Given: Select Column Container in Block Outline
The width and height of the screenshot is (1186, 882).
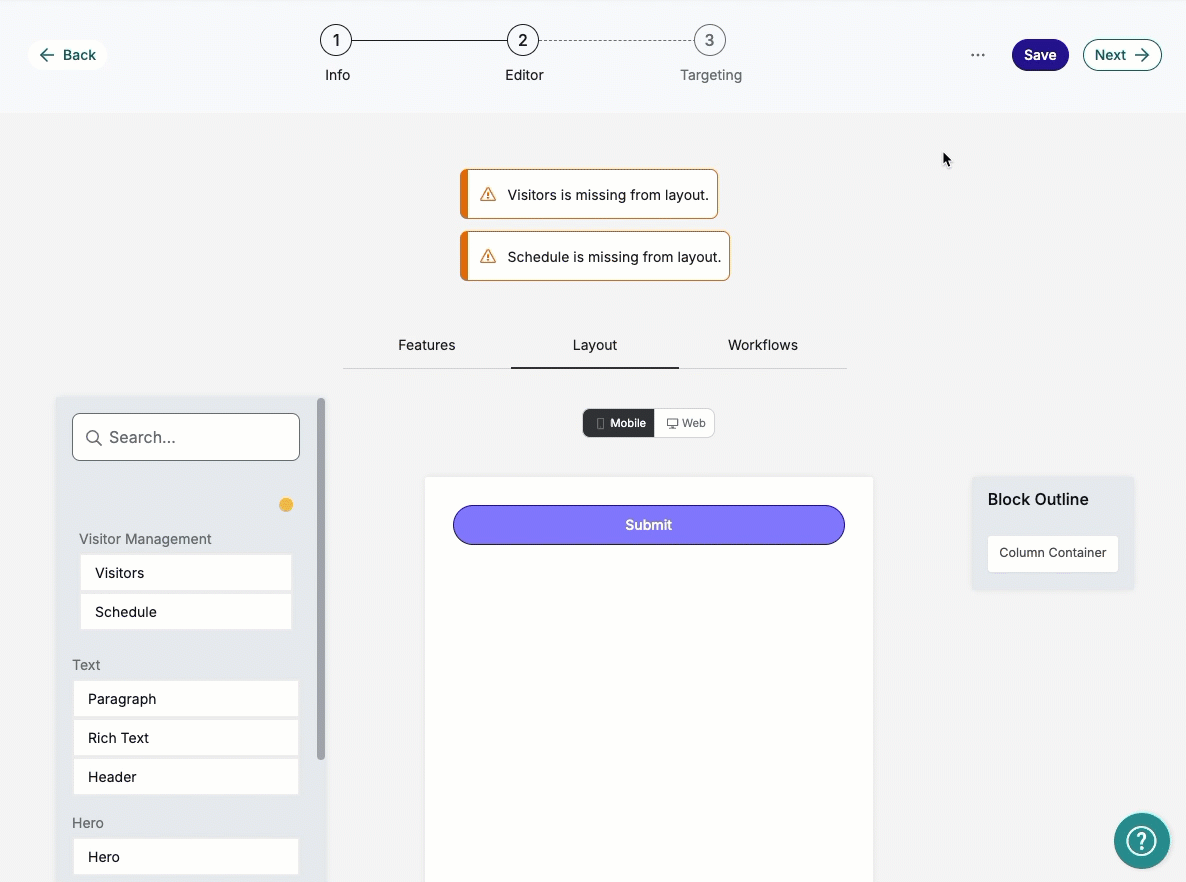Looking at the screenshot, I should pyautogui.click(x=1053, y=553).
